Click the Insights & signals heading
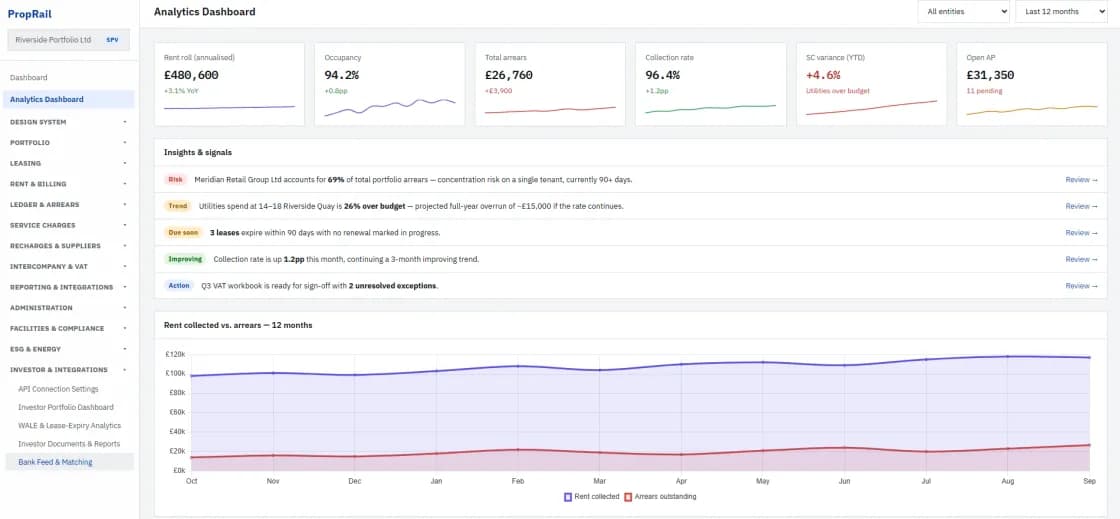1120x519 pixels. click(x=198, y=152)
